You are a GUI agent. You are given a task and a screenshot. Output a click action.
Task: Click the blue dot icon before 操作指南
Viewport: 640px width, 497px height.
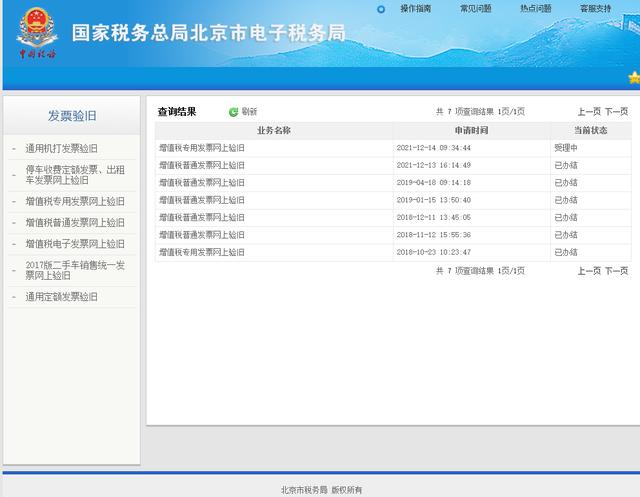tap(381, 9)
